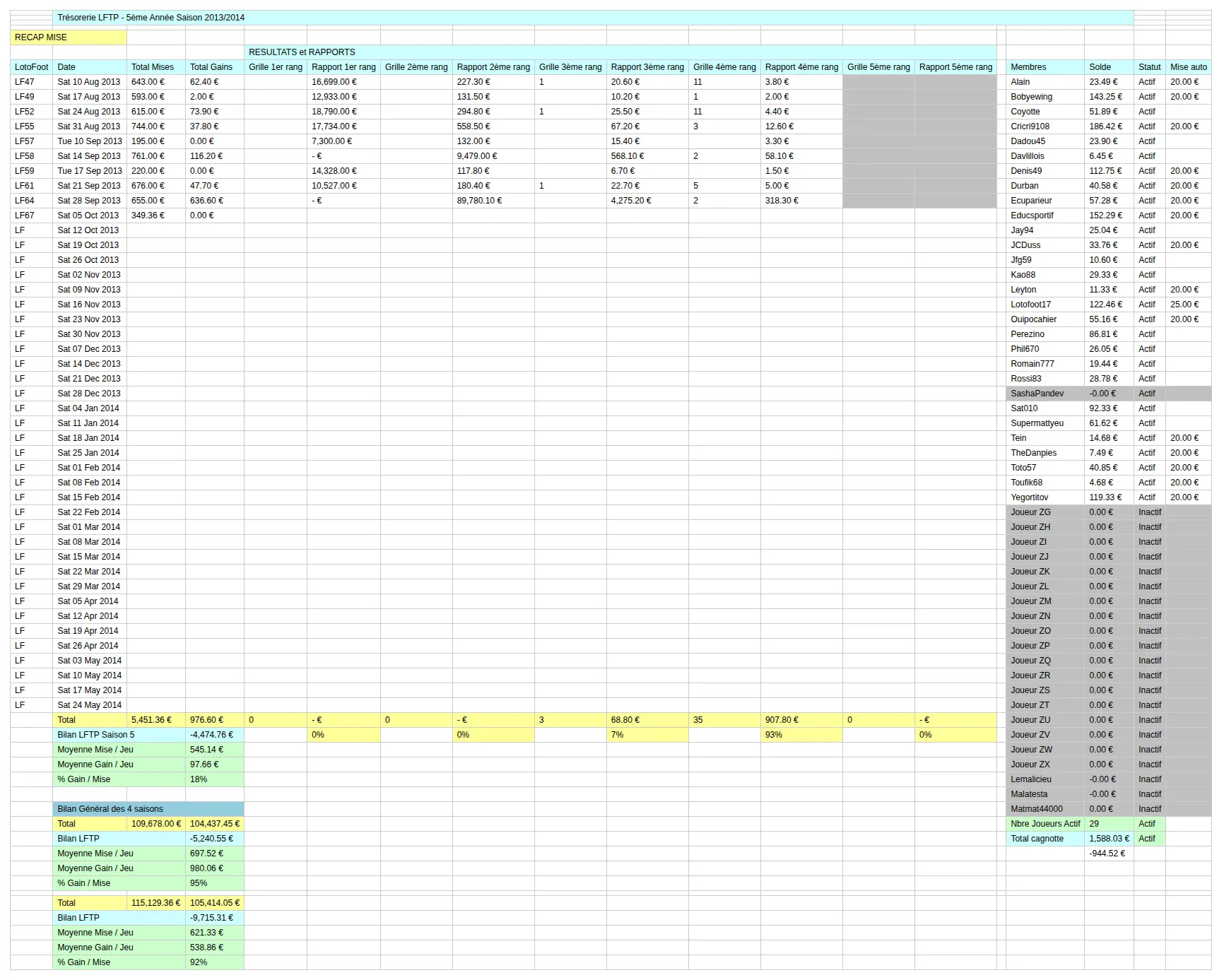This screenshot has height=980, width=1212.
Task: Select the member cell 'Matmat44000'
Action: pyautogui.click(x=1045, y=809)
